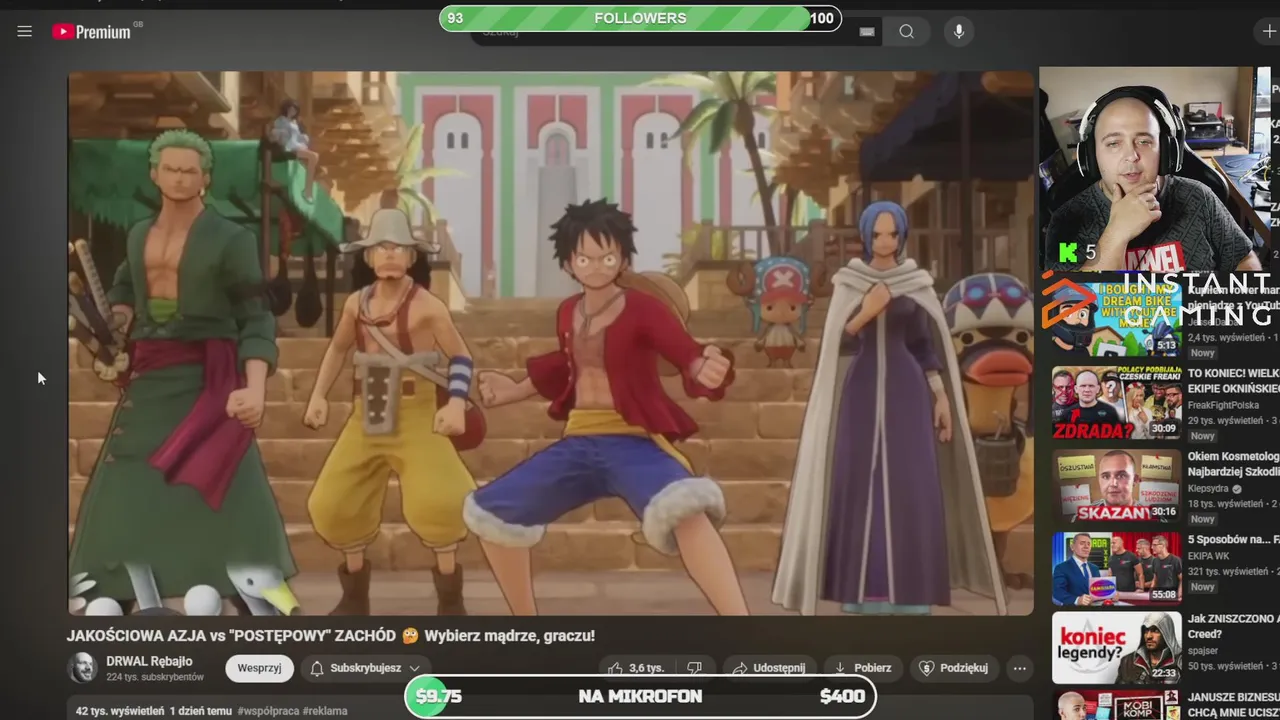Open 'TO KONIEC! WIELK...' video title
Image resolution: width=1280 pixels, height=720 pixels.
click(1233, 381)
